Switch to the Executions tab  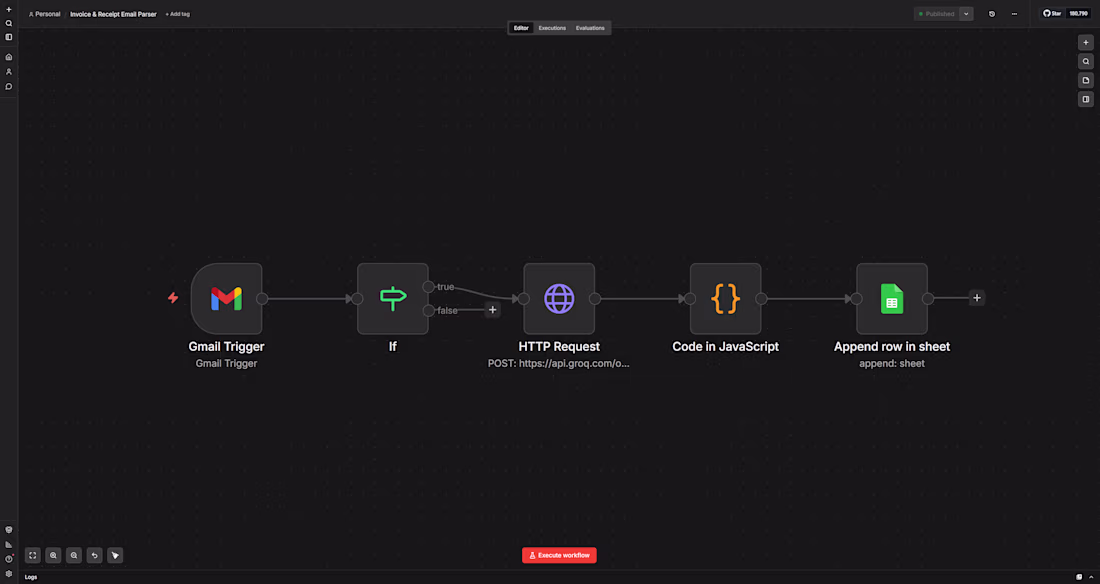pyautogui.click(x=552, y=28)
